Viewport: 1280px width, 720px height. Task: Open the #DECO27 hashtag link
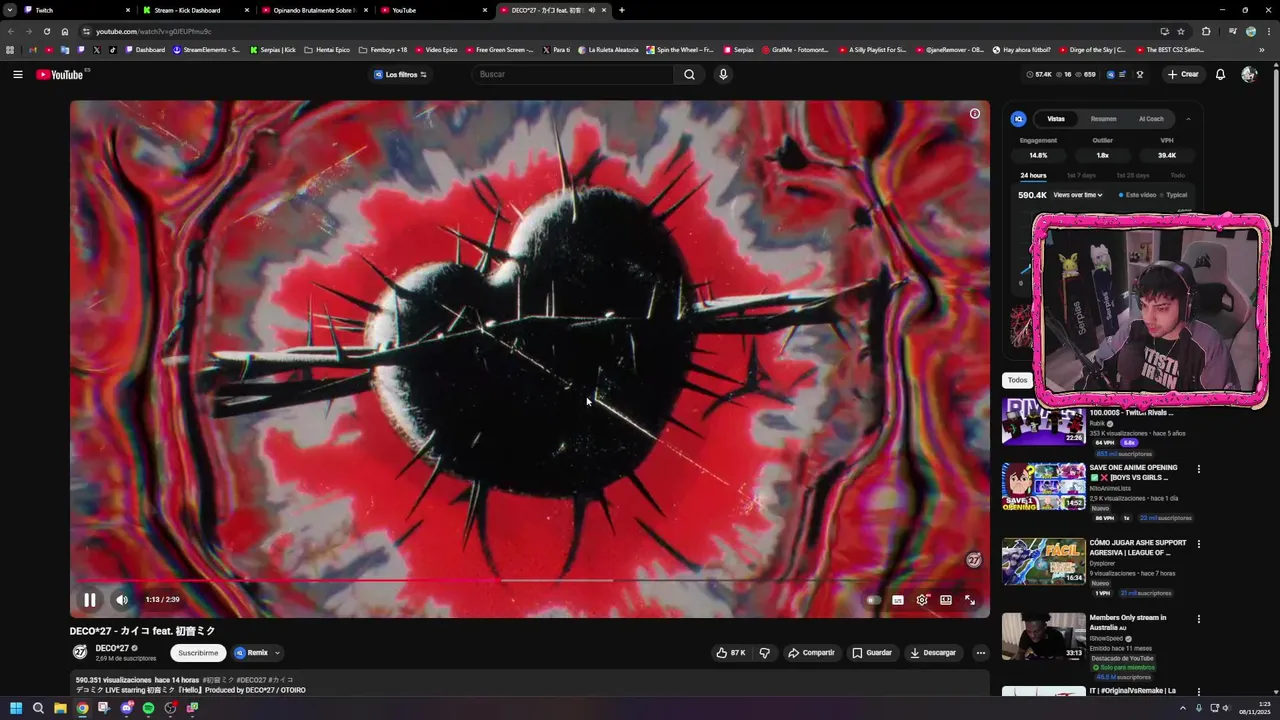(252, 680)
